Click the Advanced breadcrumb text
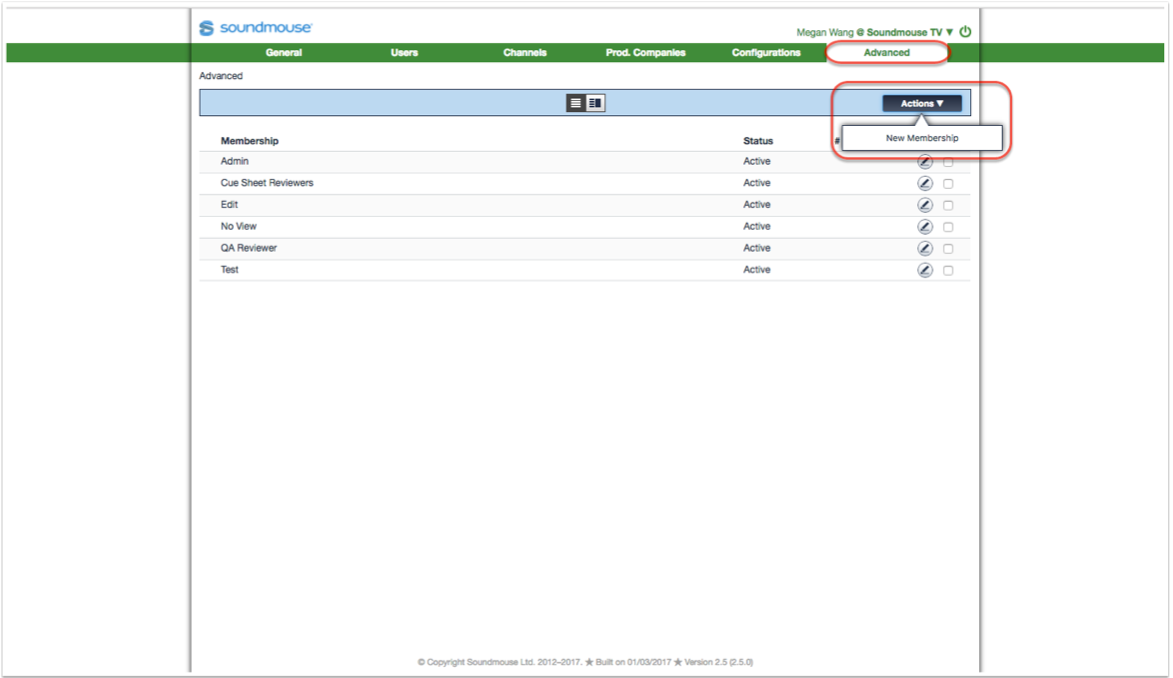Image resolution: width=1173 pixels, height=678 pixels. point(221,76)
